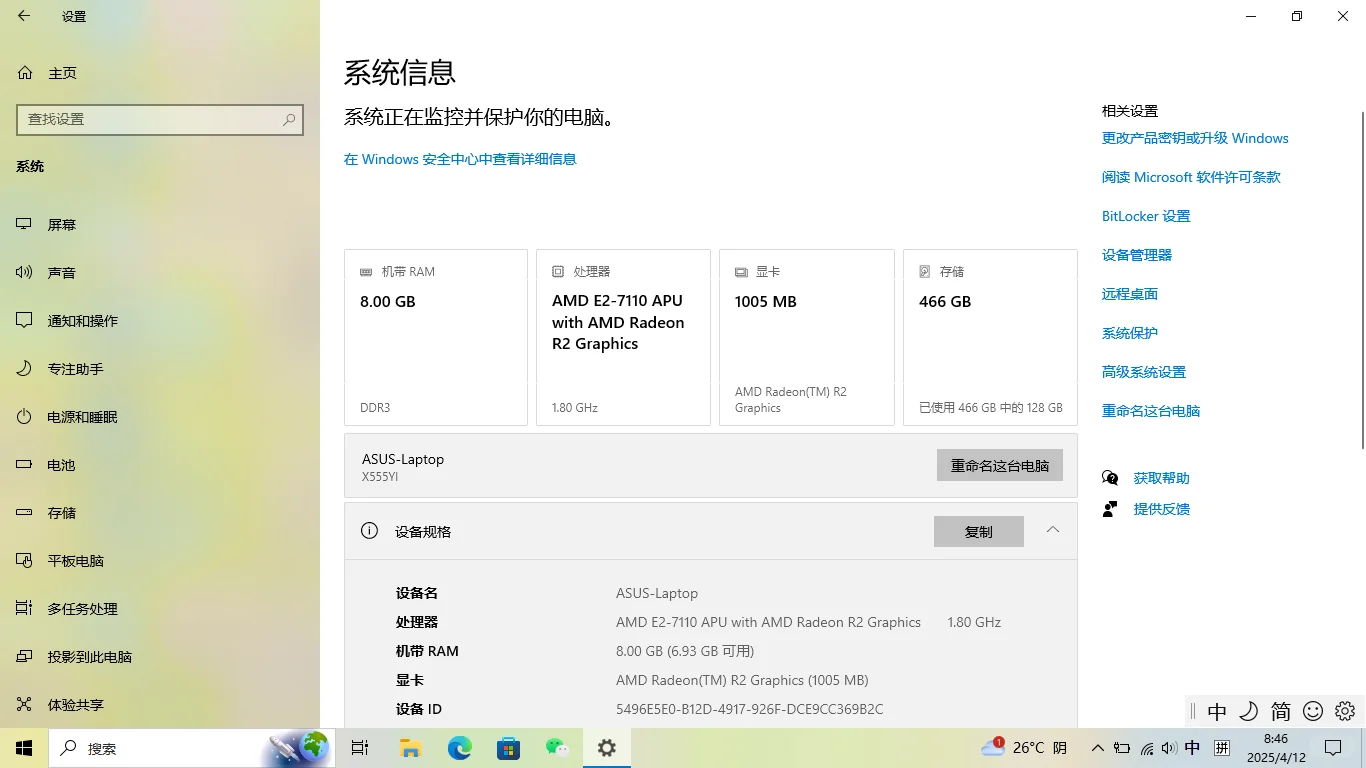Collapse the 设备规格 section
Image resolution: width=1366 pixels, height=768 pixels.
tap(1052, 531)
